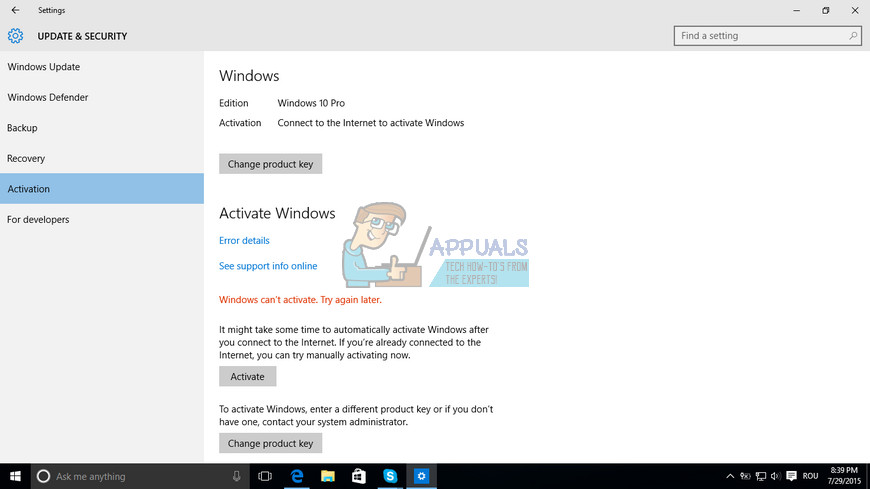The image size is (870, 489).
Task: Show hidden system tray icons
Action: (x=730, y=476)
